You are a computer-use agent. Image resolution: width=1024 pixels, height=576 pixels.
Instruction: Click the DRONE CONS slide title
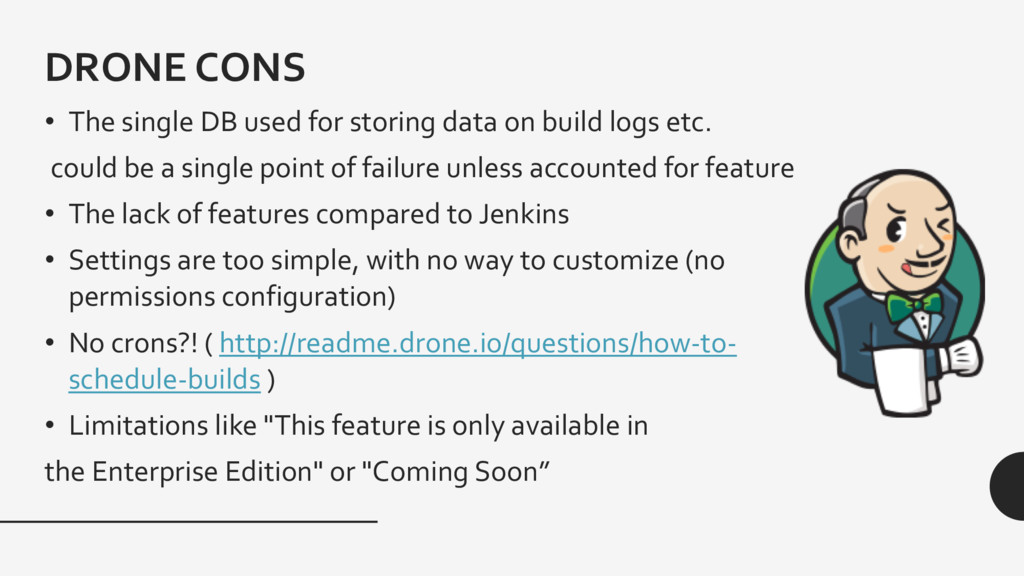click(175, 67)
